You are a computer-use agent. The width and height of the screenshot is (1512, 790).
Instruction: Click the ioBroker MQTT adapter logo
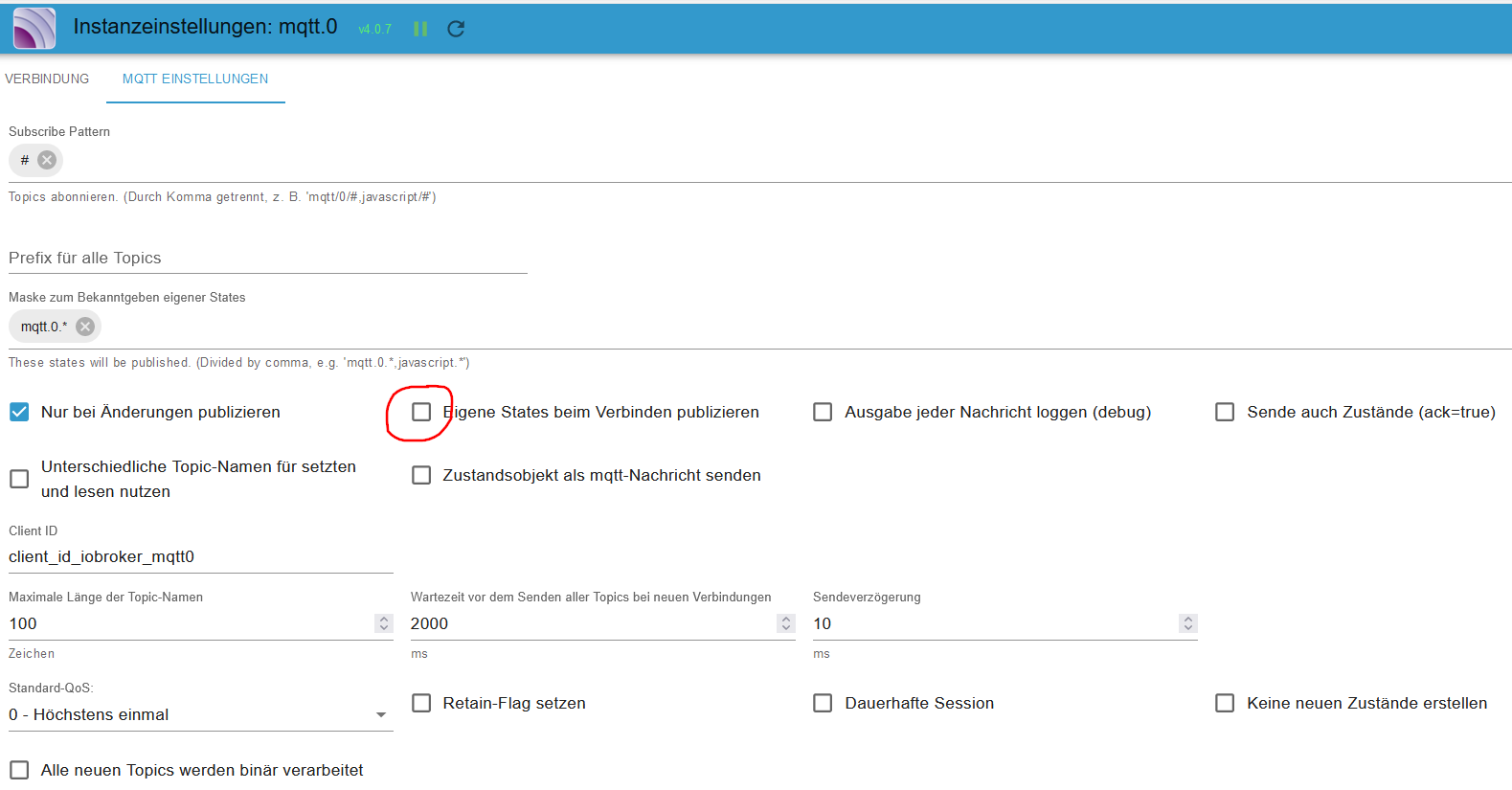coord(34,28)
